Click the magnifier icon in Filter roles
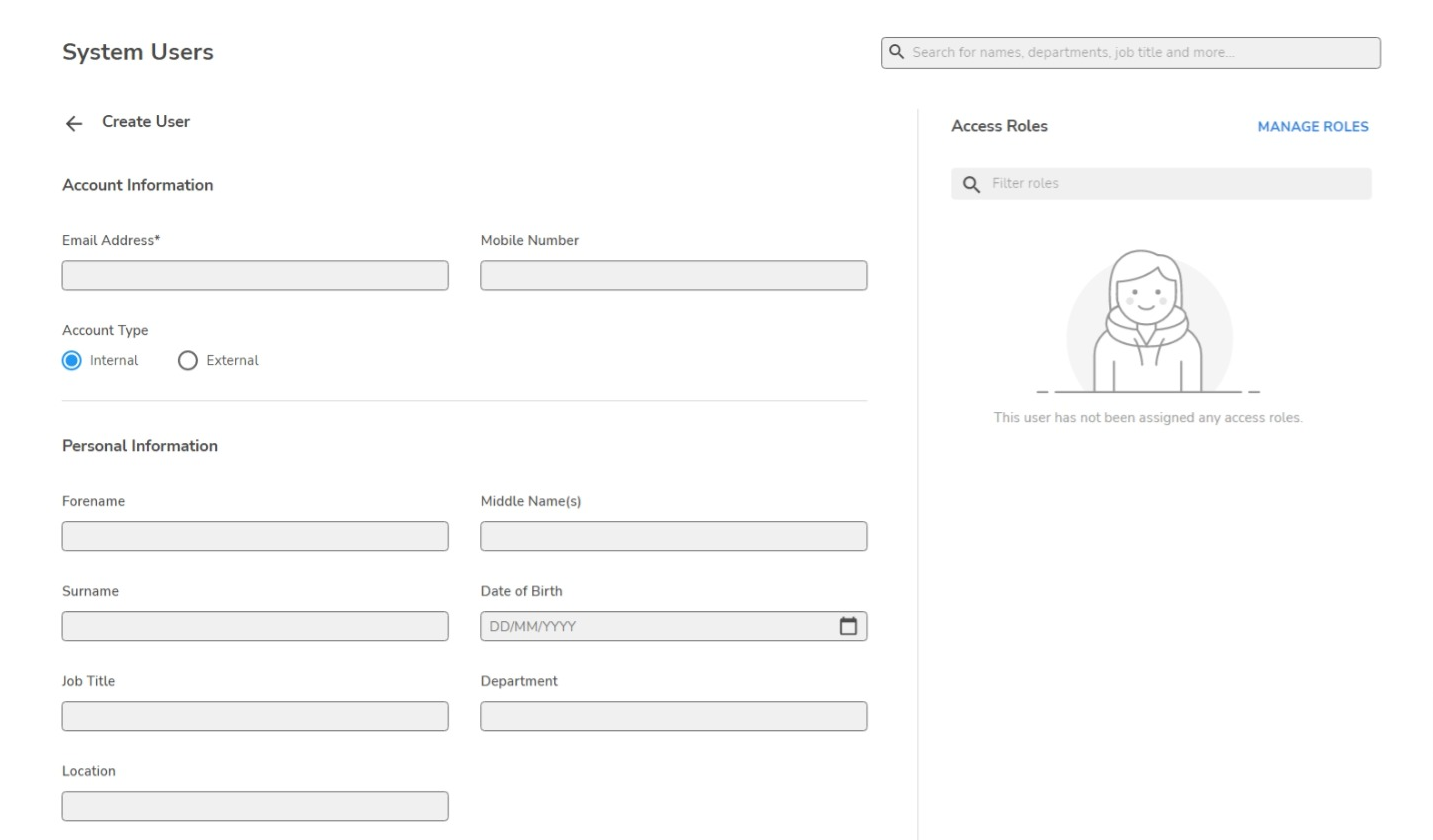1433x840 pixels. pyautogui.click(x=970, y=184)
